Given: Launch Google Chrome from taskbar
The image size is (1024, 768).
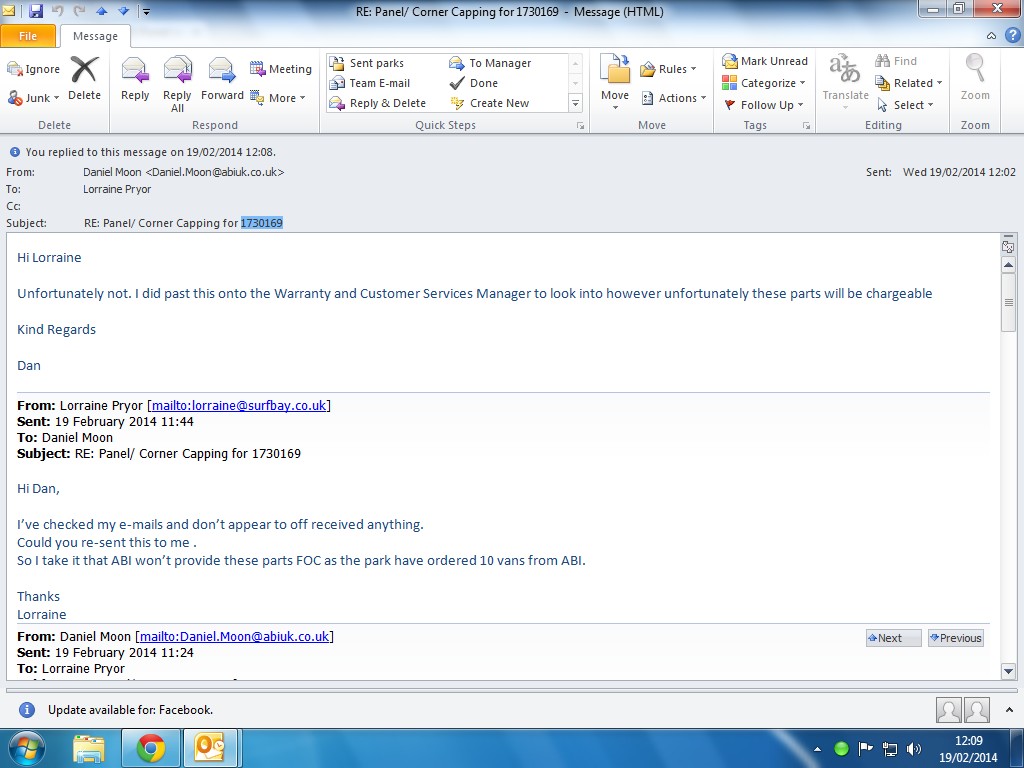Looking at the screenshot, I should coord(151,748).
